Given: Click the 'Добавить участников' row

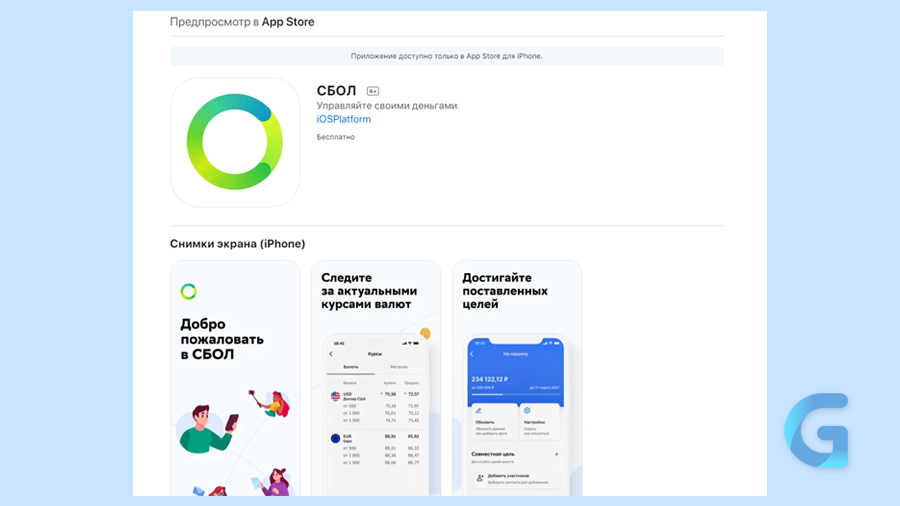Looking at the screenshot, I should pos(516,478).
